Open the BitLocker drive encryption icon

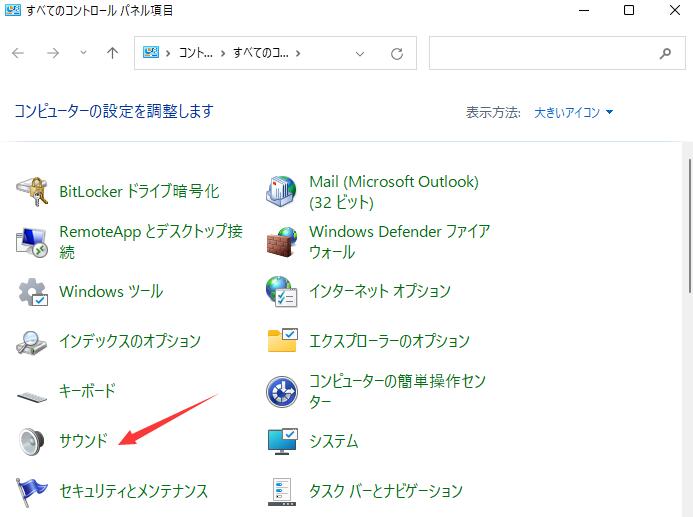click(33, 191)
